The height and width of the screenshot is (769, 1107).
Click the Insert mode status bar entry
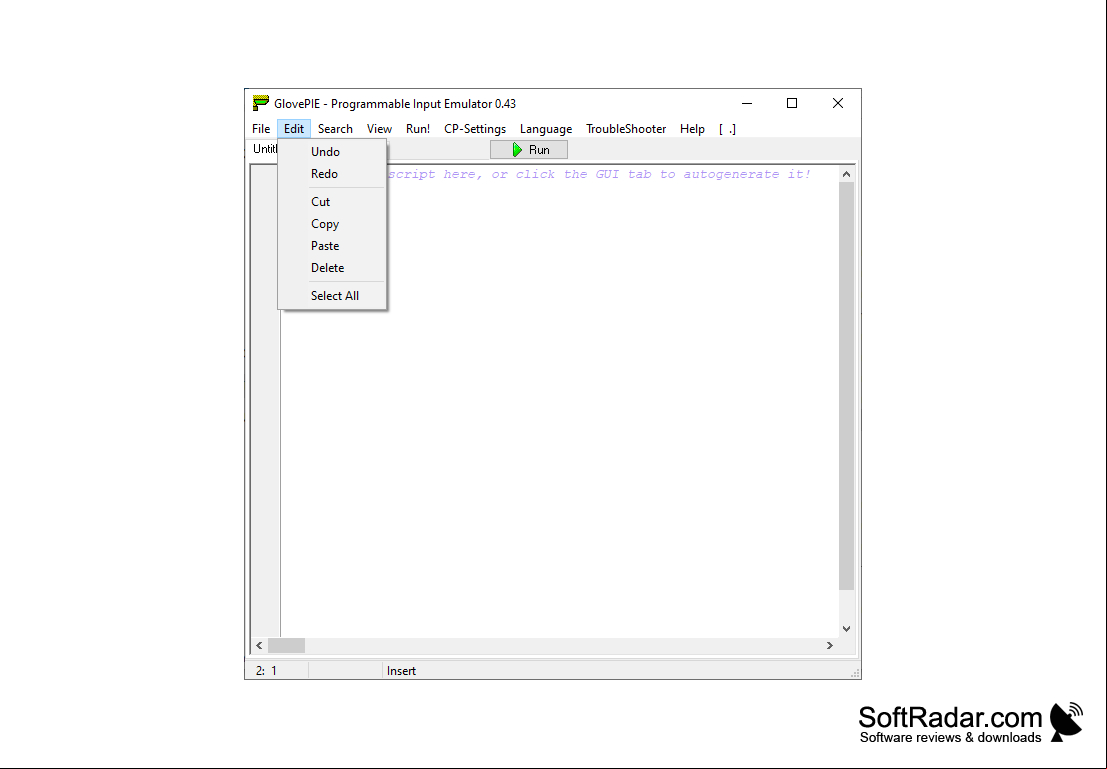click(x=401, y=671)
